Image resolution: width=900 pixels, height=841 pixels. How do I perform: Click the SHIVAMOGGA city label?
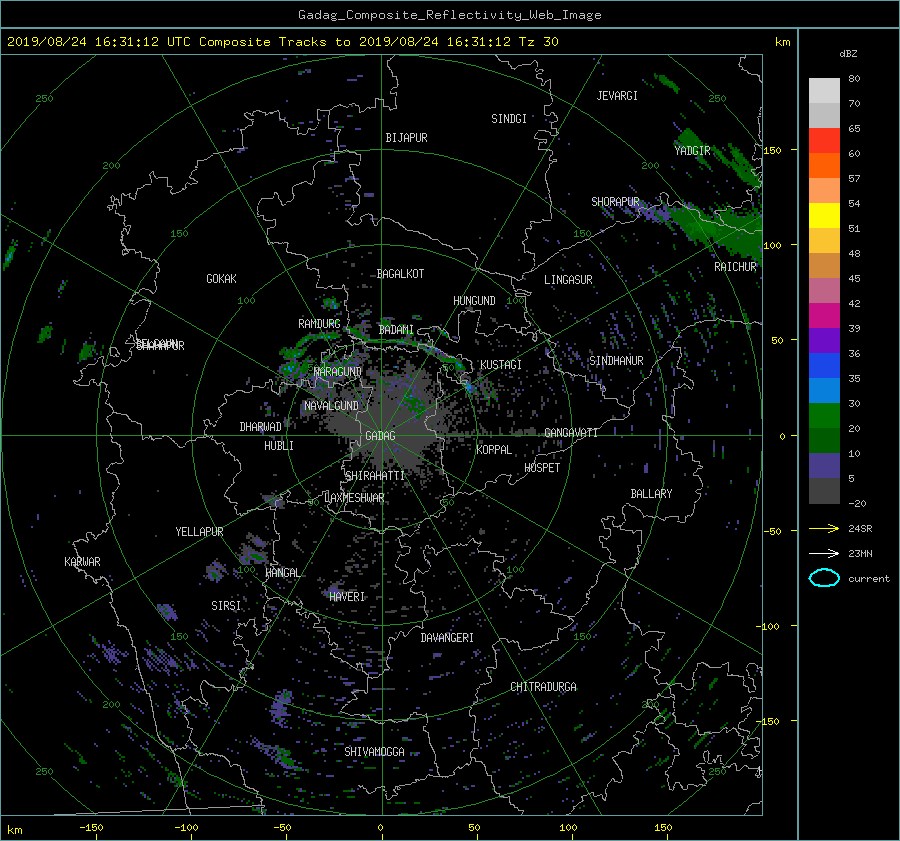[374, 751]
